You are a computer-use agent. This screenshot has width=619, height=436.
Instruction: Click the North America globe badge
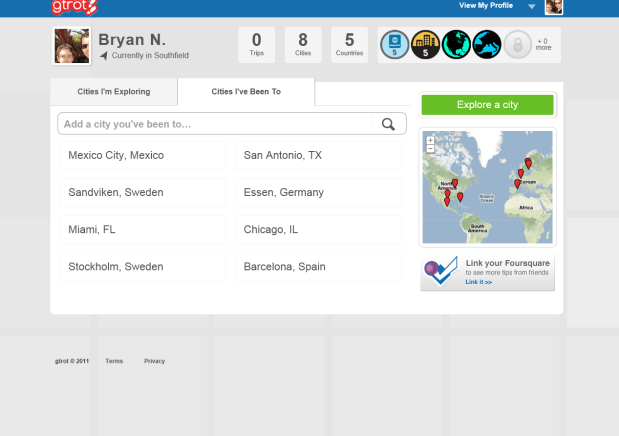[456, 44]
